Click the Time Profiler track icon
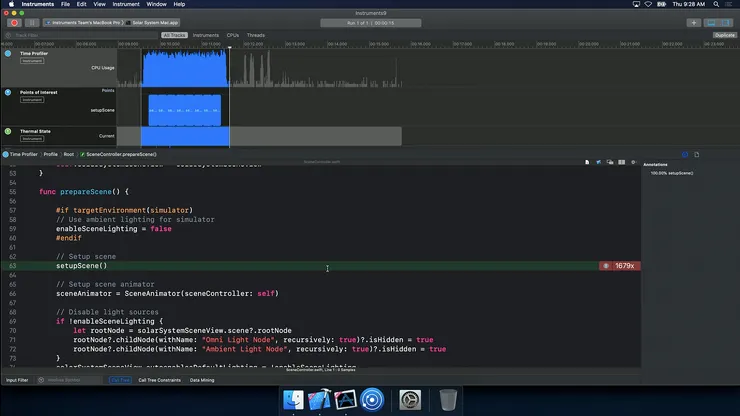 point(9,53)
